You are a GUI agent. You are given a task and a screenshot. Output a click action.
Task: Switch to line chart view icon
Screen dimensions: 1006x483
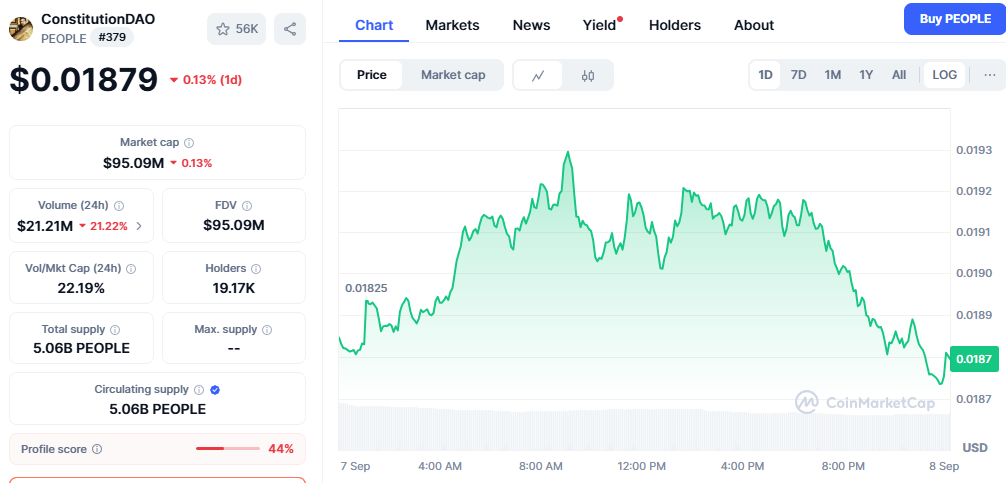538,75
